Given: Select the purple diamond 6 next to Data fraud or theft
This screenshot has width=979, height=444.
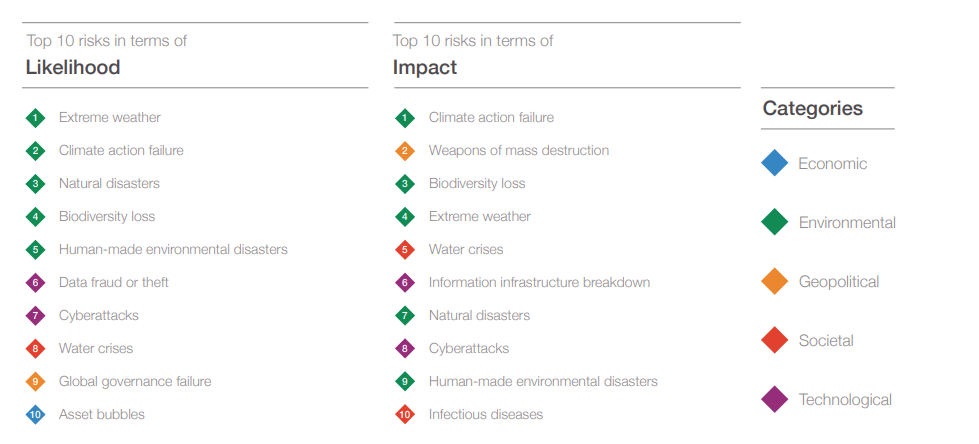Looking at the screenshot, I should pyautogui.click(x=36, y=283).
